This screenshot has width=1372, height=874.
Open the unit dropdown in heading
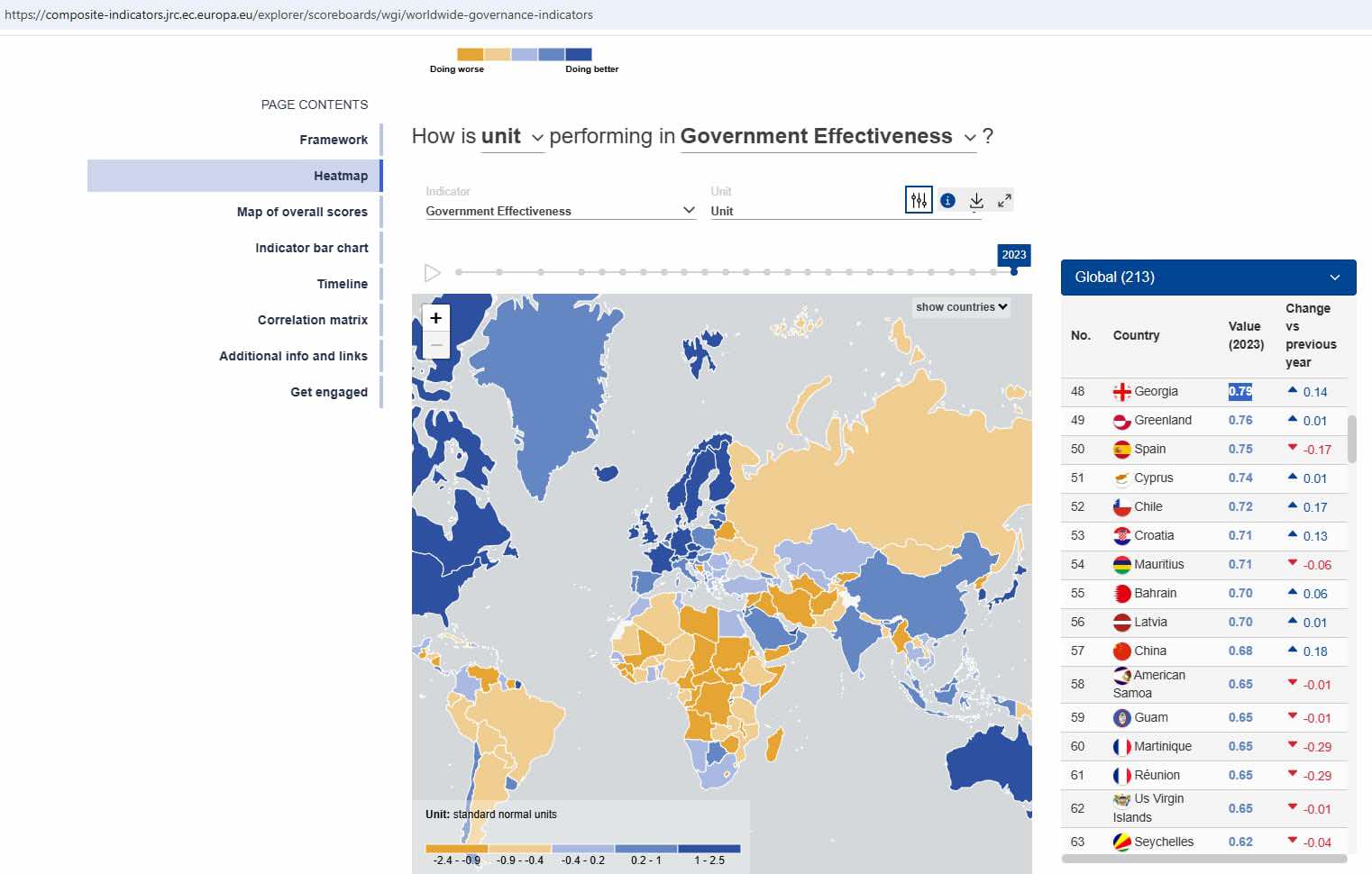pos(512,137)
